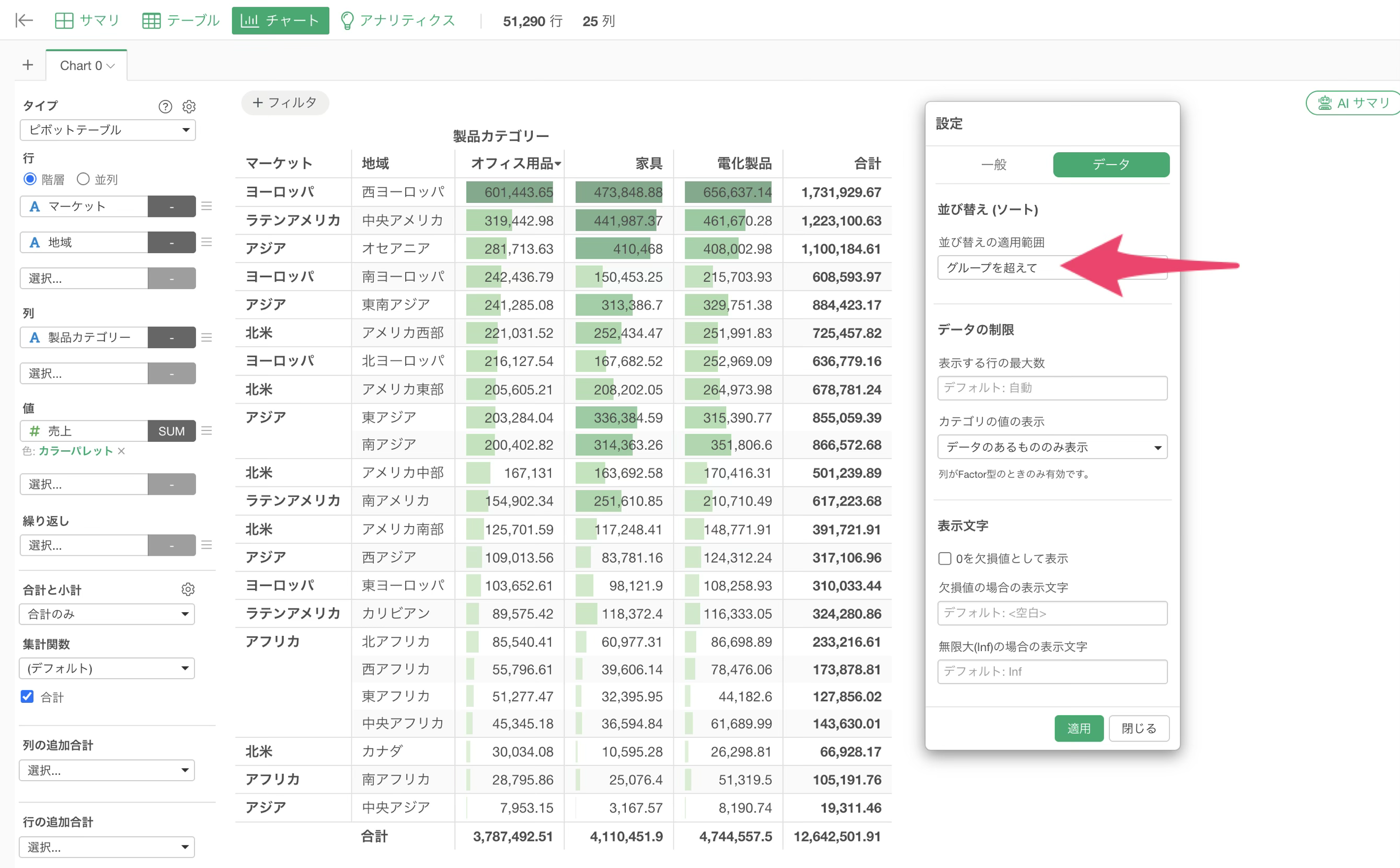Click the back arrow collapse icon
This screenshot has width=1400, height=868.
coord(24,21)
